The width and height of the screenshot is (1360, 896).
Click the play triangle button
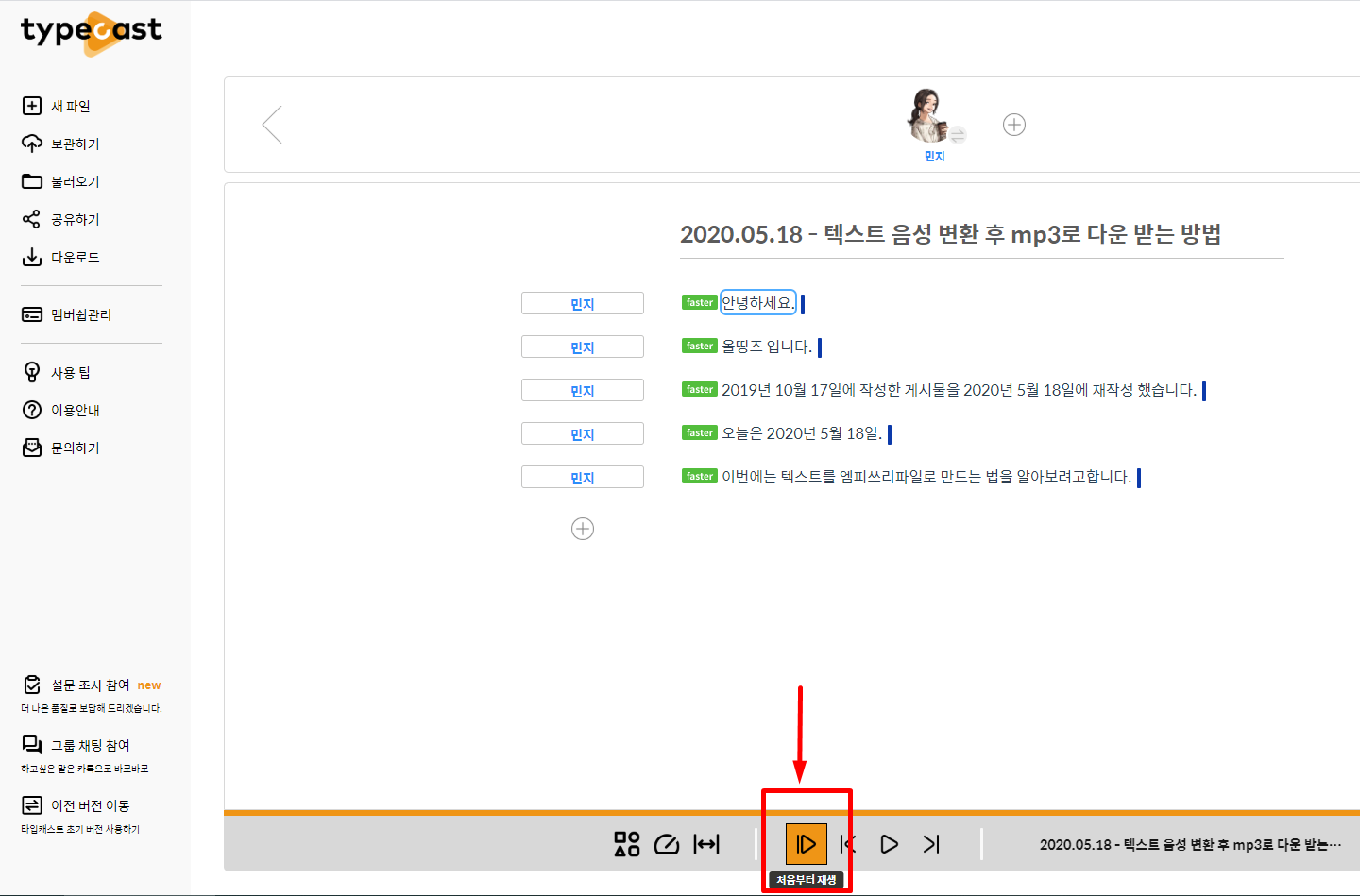889,844
